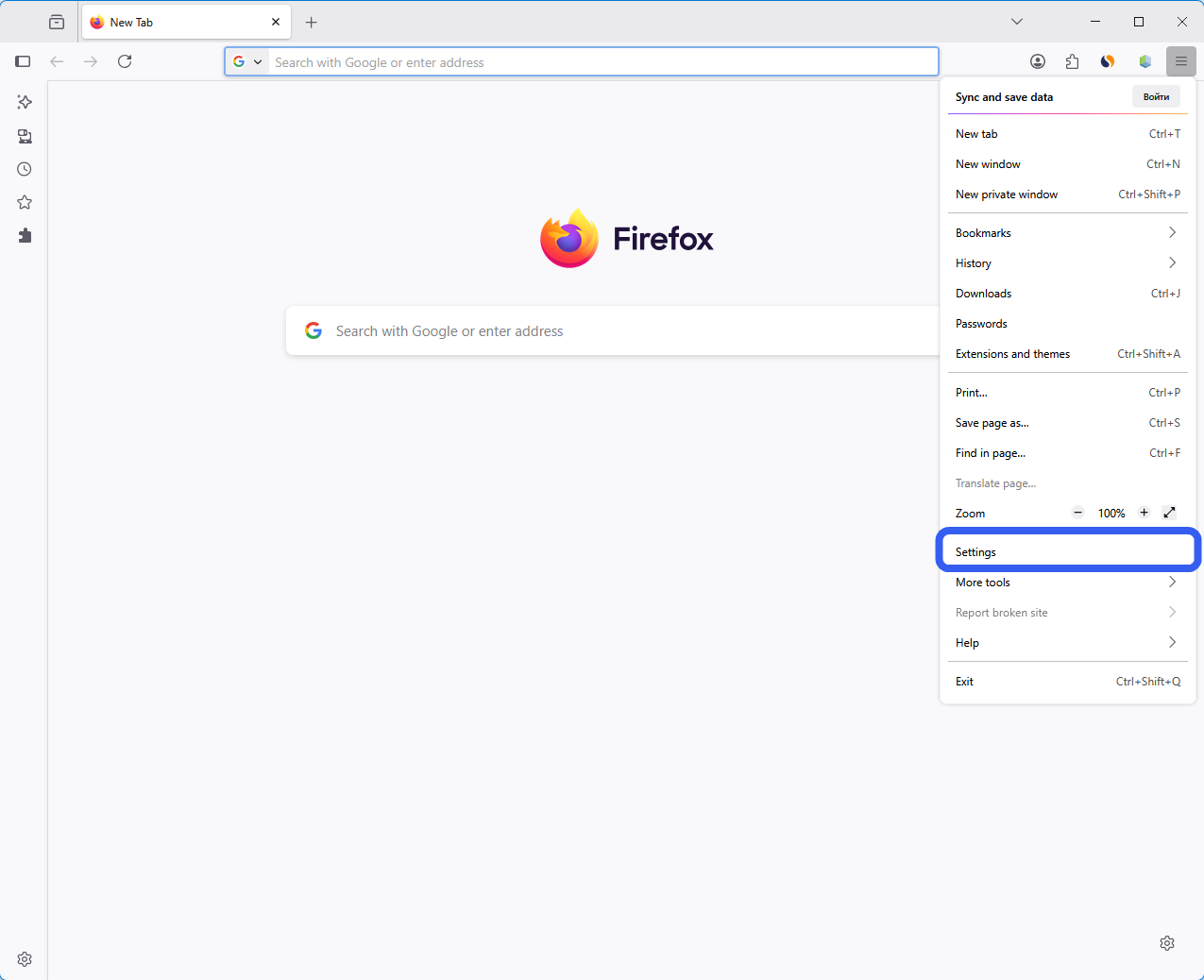1204x980 pixels.
Task: Open the list all tabs dropdown arrow
Action: pyautogui.click(x=1017, y=22)
